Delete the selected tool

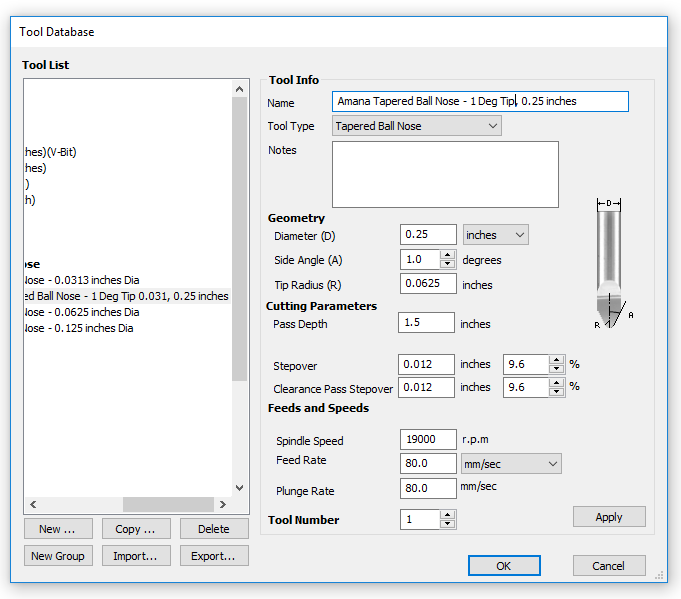(x=213, y=529)
